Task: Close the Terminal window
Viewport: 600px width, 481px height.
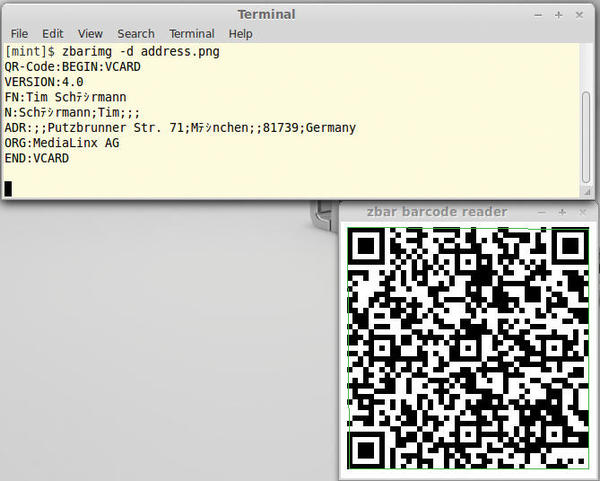Action: (x=579, y=15)
